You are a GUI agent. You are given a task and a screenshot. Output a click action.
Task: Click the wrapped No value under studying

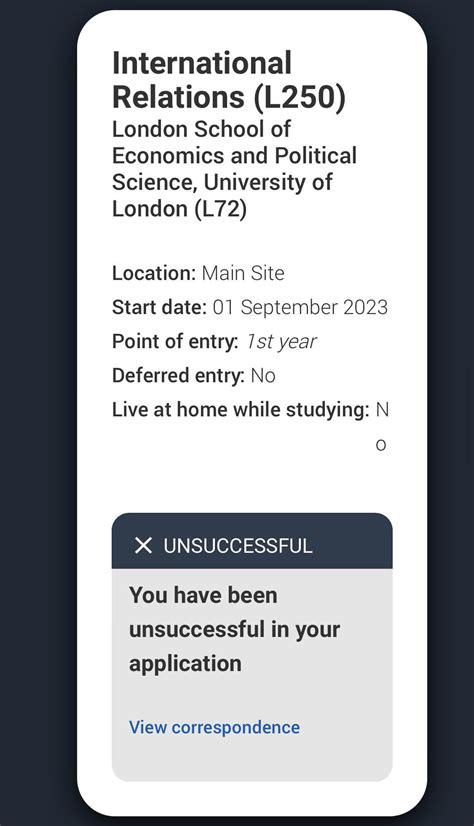(x=381, y=427)
